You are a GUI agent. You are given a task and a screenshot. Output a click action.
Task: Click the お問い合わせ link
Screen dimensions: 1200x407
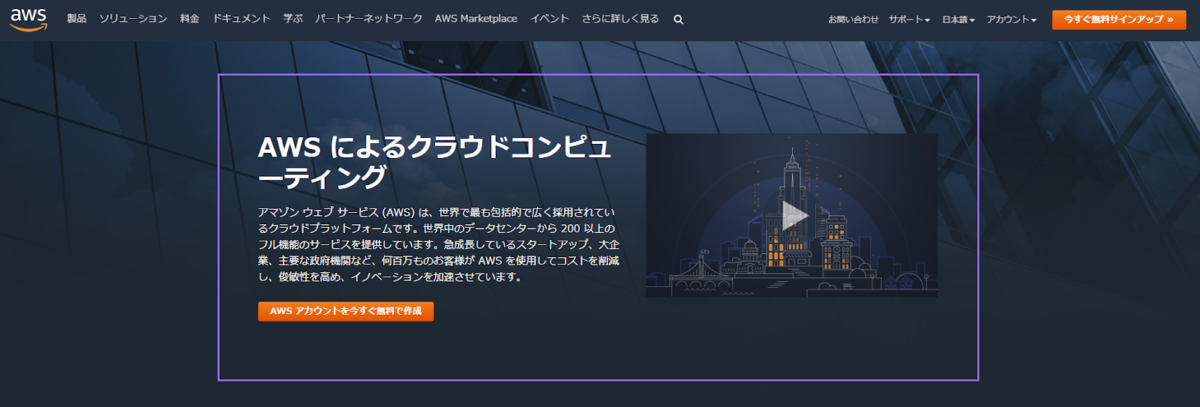pyautogui.click(x=854, y=20)
